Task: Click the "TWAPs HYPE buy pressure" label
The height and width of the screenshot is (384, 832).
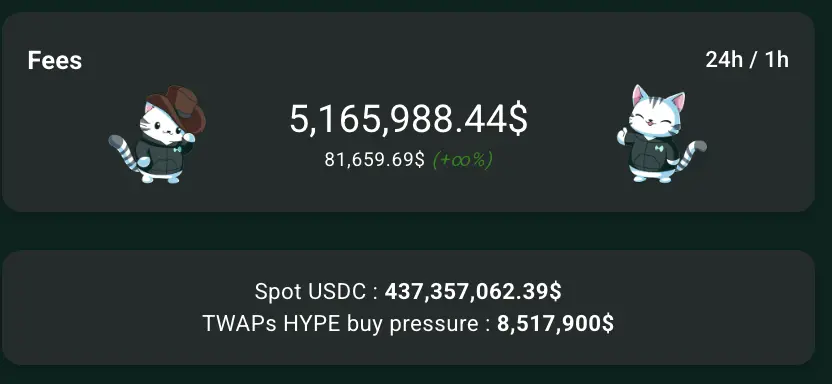Action: tap(341, 323)
